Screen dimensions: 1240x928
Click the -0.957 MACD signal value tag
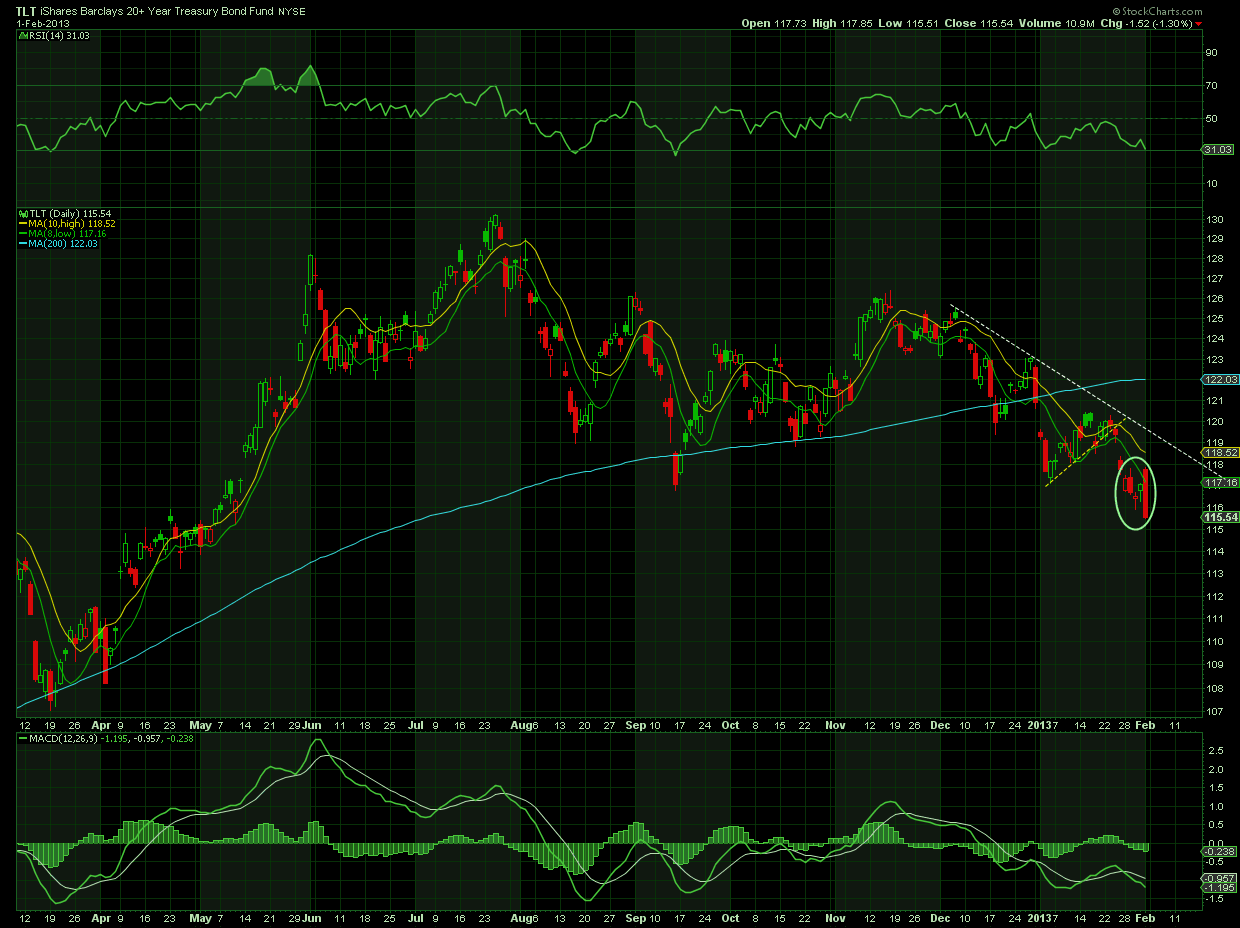pyautogui.click(x=1219, y=877)
